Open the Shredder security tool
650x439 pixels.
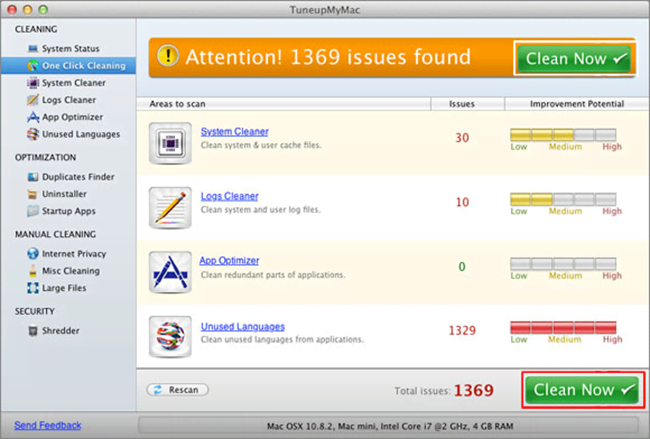click(61, 331)
